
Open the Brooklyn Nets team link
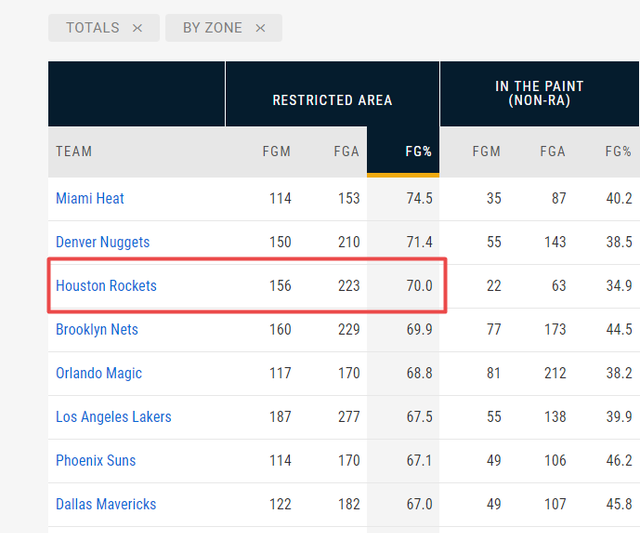[x=97, y=329]
